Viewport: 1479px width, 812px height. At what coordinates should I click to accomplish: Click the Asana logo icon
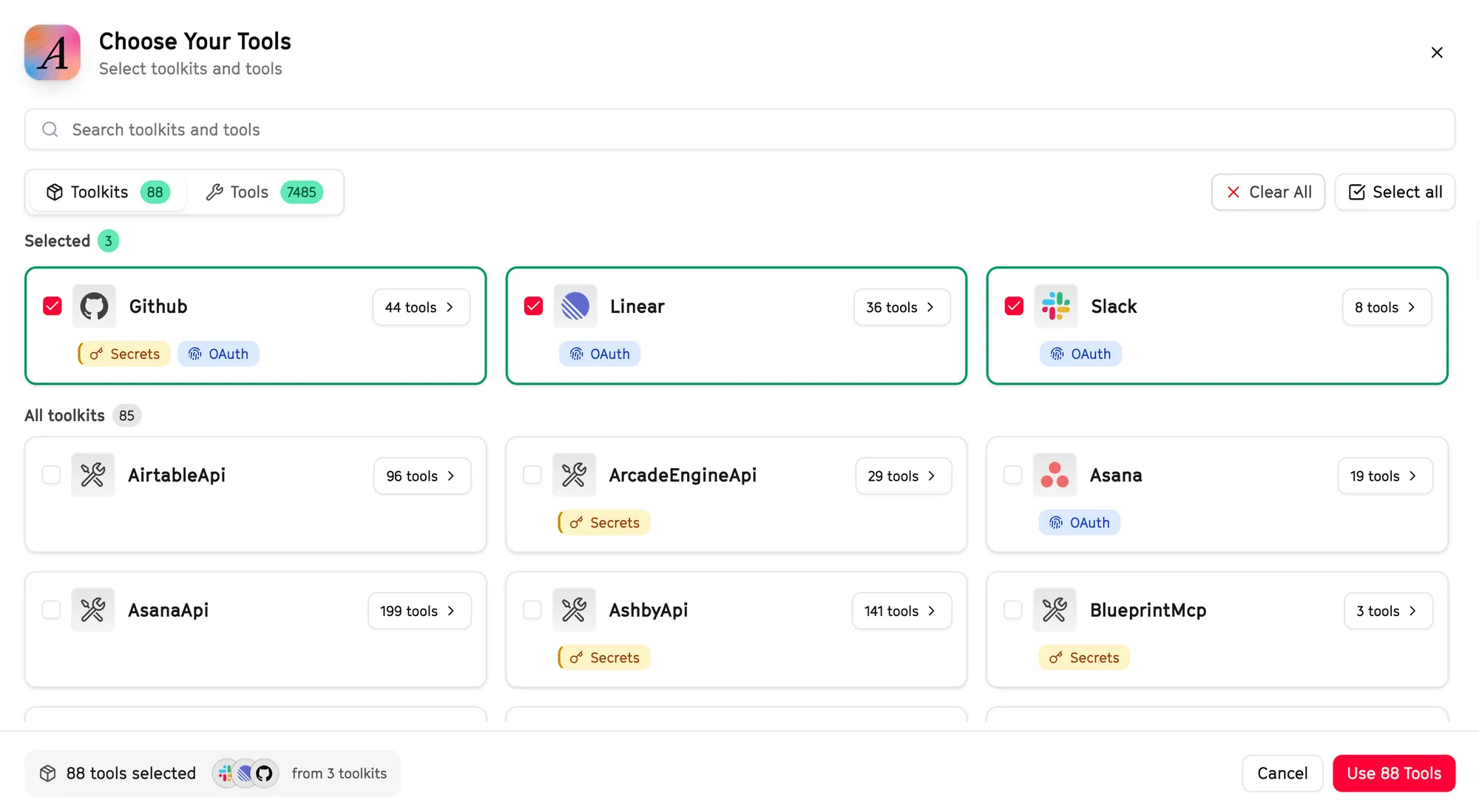coord(1055,475)
